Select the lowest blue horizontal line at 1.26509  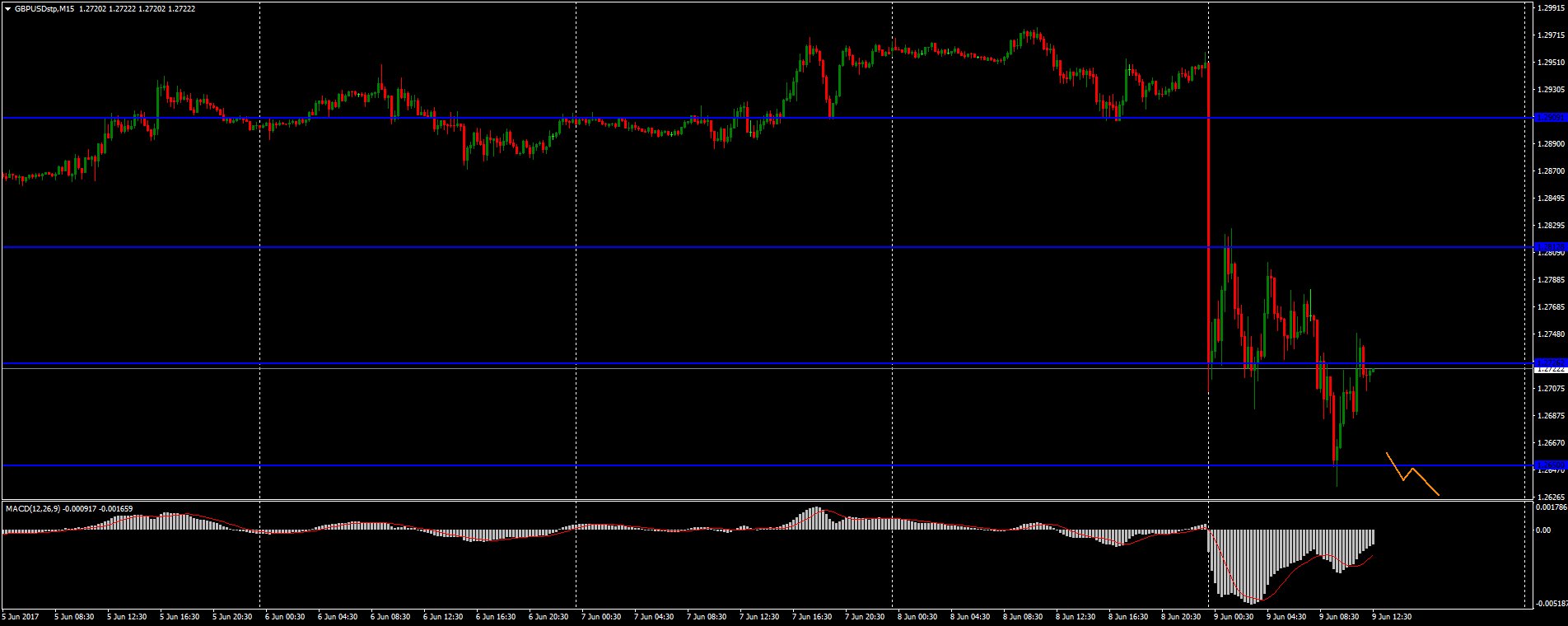click(659, 465)
